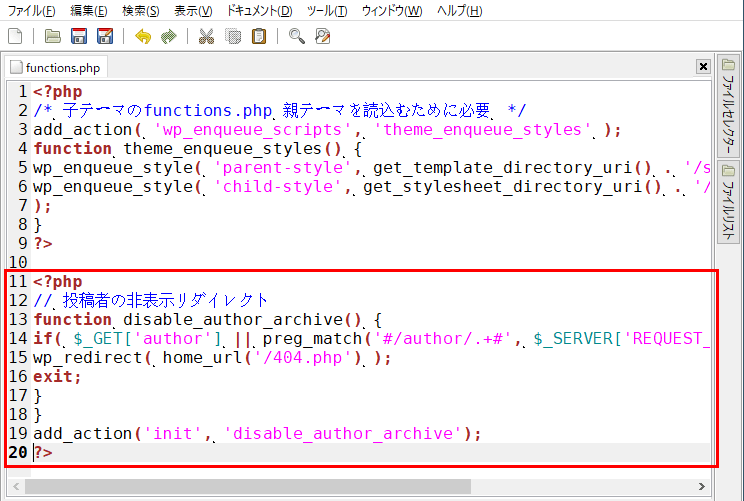The height and width of the screenshot is (501, 744).
Task: Click get_stylesheet_directory_uri() on line 6
Action: (x=512, y=186)
